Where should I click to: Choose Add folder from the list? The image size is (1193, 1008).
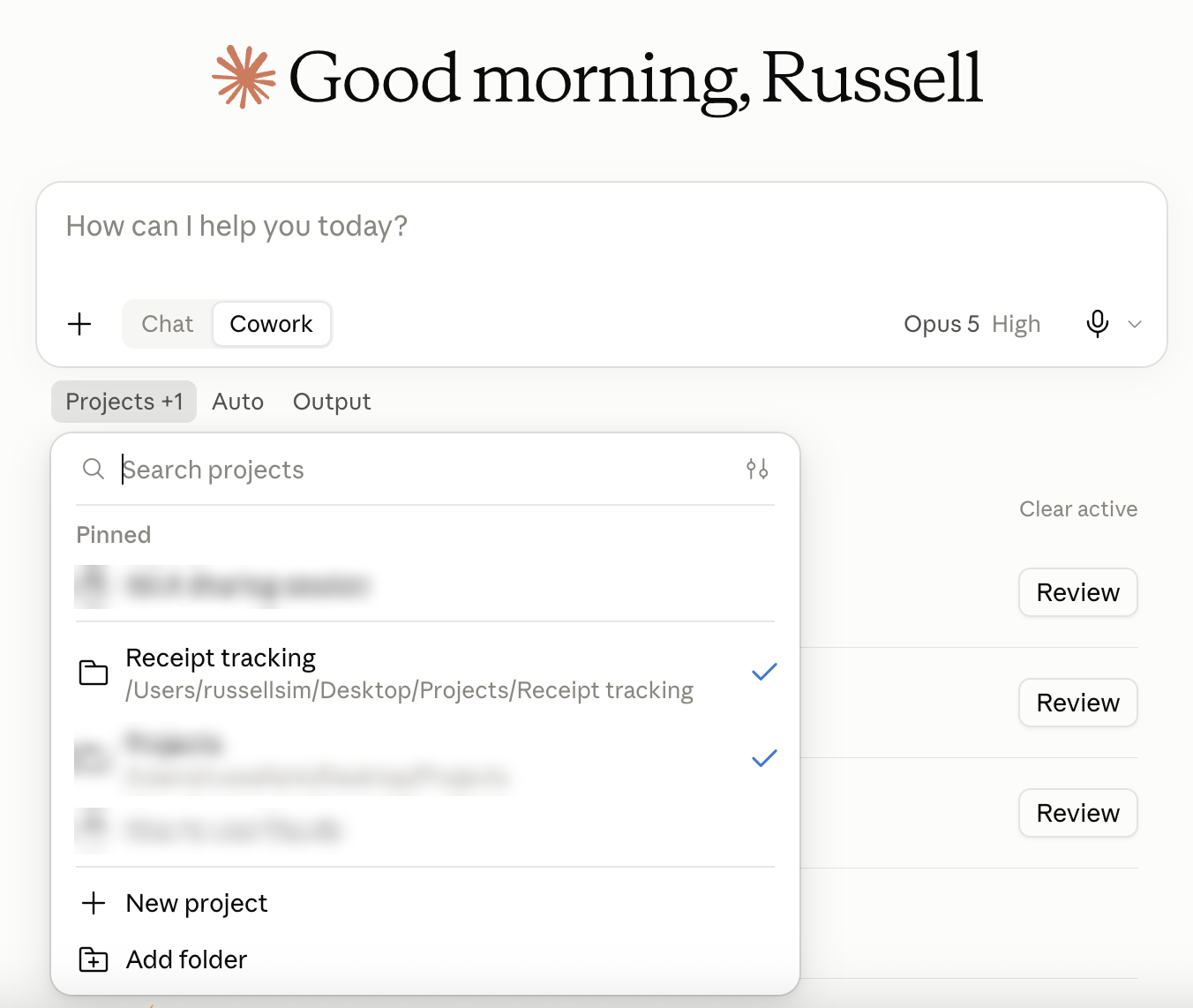pos(425,959)
